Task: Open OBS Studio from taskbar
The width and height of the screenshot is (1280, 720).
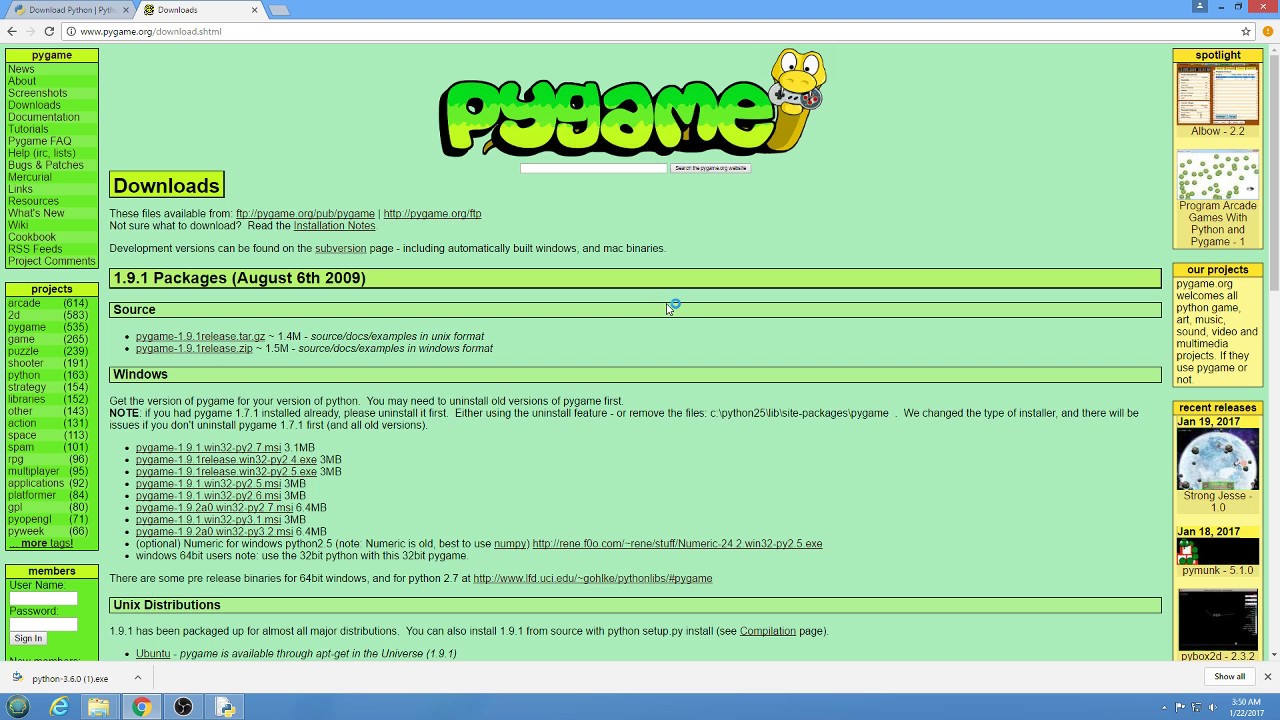Action: point(183,707)
